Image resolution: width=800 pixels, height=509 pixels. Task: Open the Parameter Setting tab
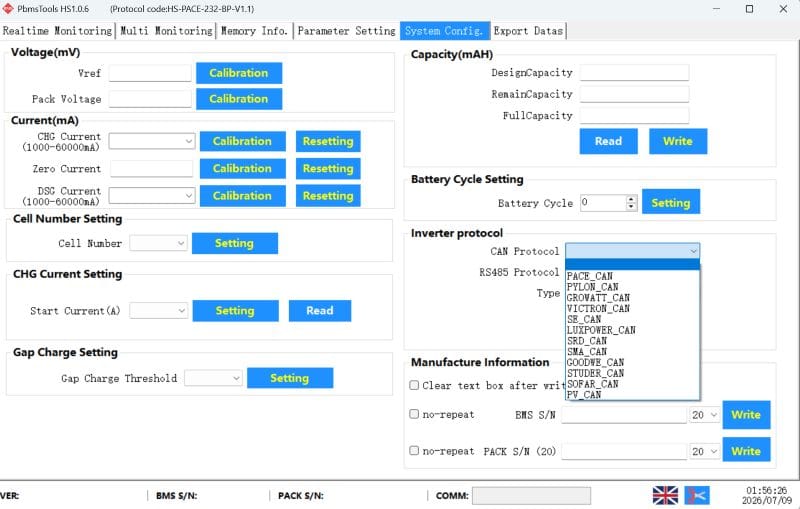coord(346,31)
